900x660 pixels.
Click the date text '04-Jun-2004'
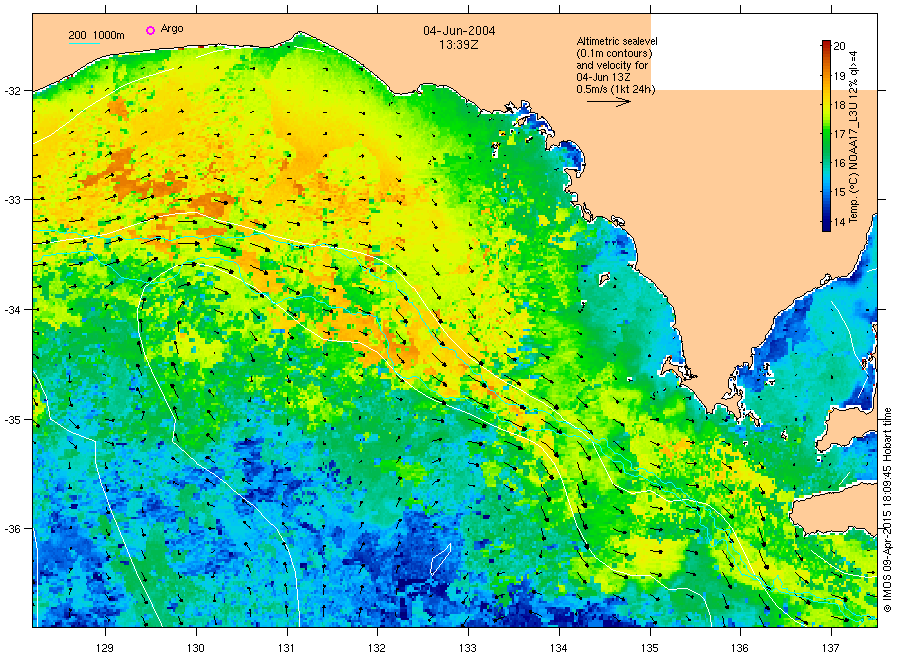tap(459, 31)
